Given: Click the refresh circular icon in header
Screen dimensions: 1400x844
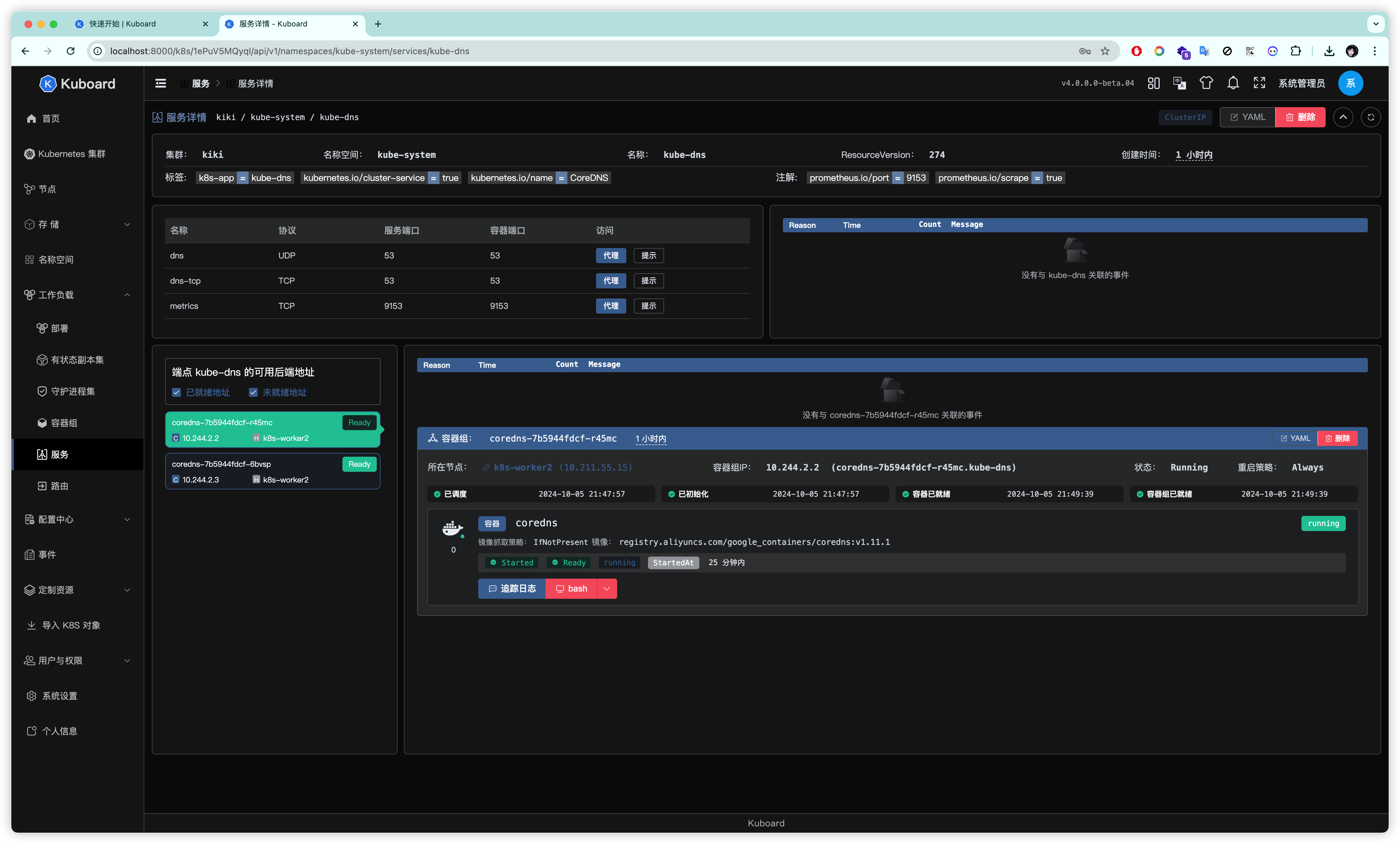Looking at the screenshot, I should (1370, 117).
